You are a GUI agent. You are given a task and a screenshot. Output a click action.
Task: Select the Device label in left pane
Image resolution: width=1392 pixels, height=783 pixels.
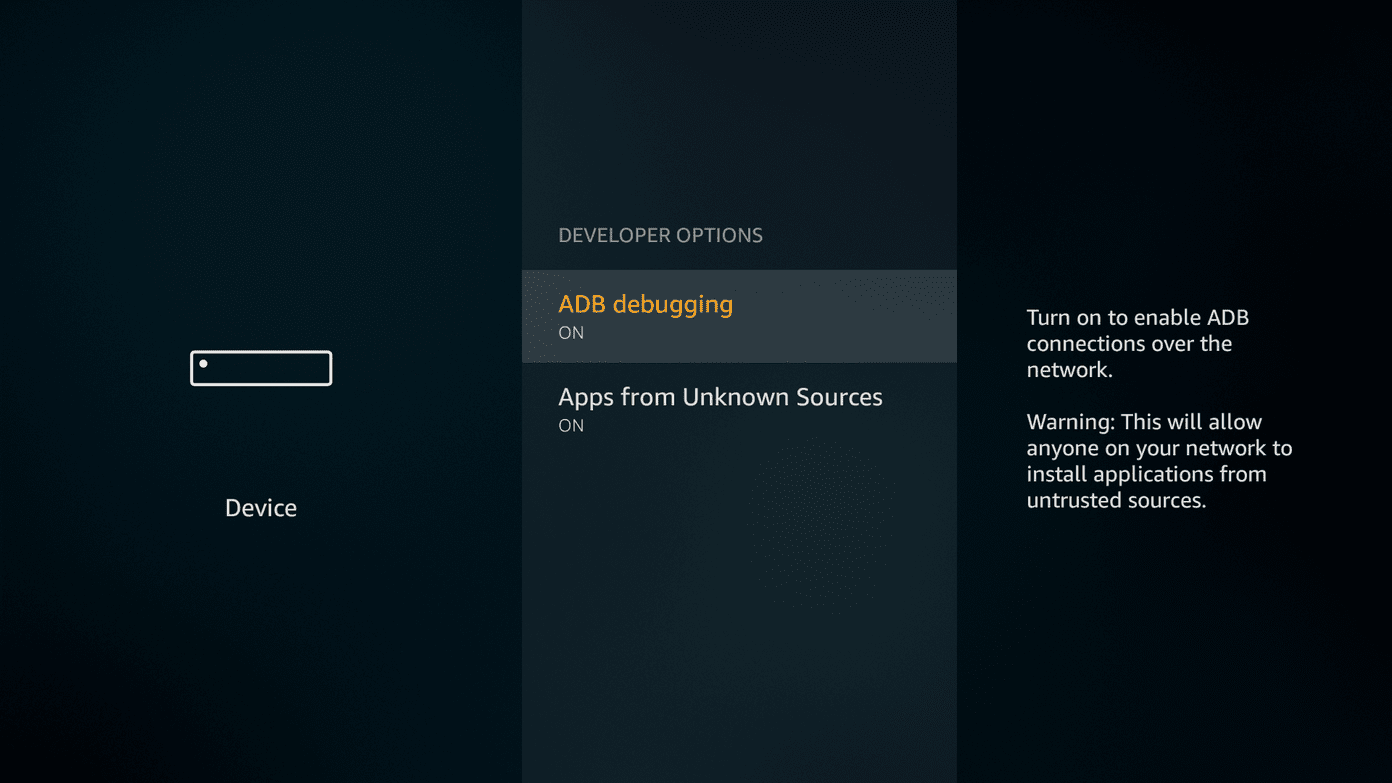click(261, 508)
